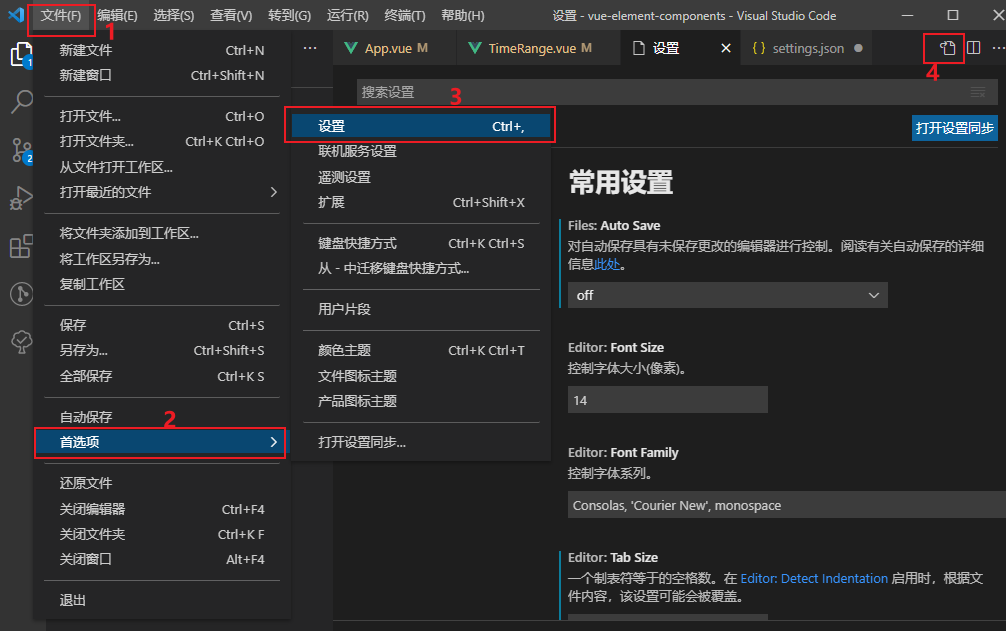Viewport: 1006px width, 631px height.
Task: Open the 查看 menu
Action: click(x=233, y=16)
